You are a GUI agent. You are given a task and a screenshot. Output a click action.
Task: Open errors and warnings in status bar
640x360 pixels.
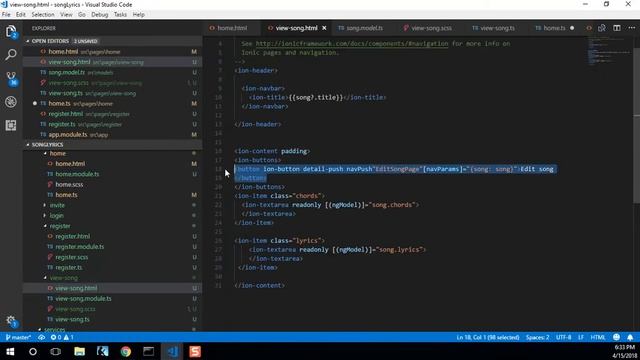pos(62,338)
